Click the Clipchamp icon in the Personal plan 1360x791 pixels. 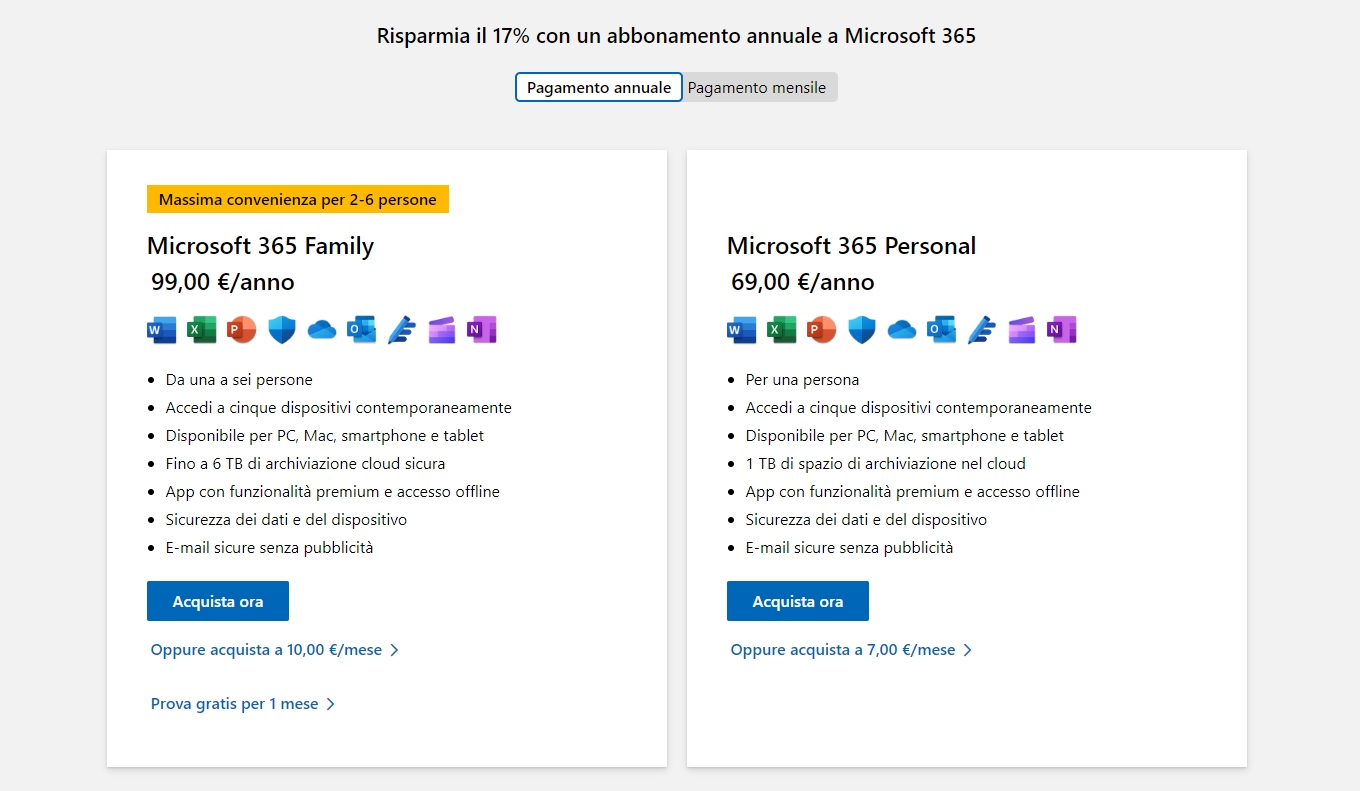1022,330
